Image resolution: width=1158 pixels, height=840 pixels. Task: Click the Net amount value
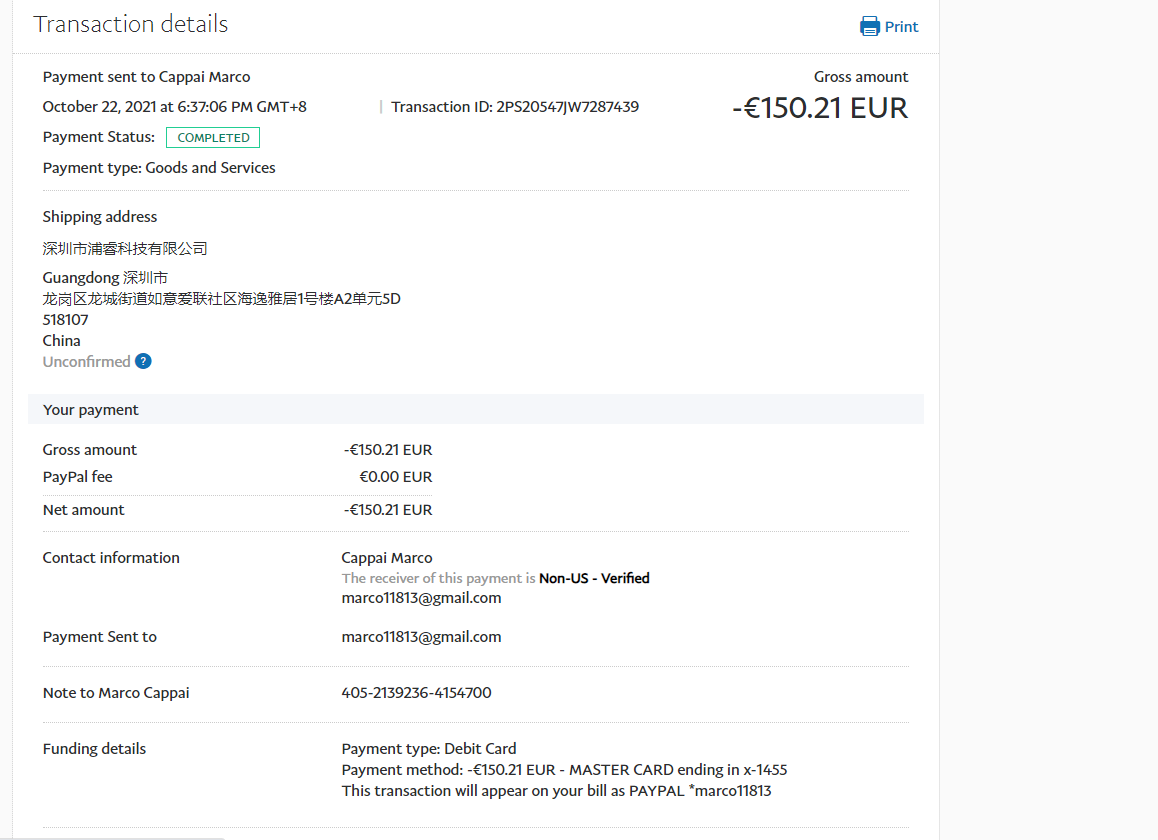coord(388,510)
